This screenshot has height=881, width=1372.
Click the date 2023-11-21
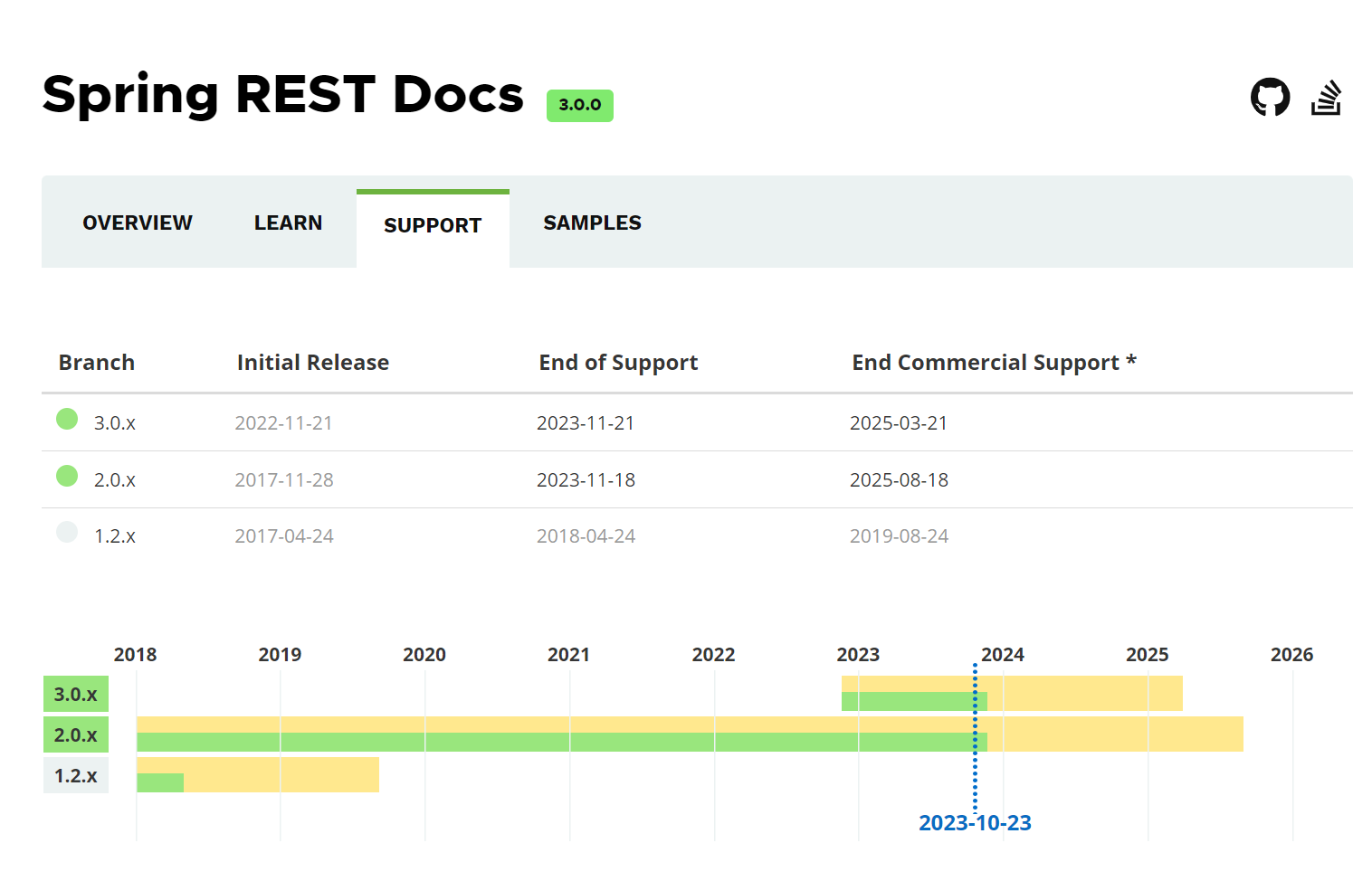pyautogui.click(x=586, y=423)
